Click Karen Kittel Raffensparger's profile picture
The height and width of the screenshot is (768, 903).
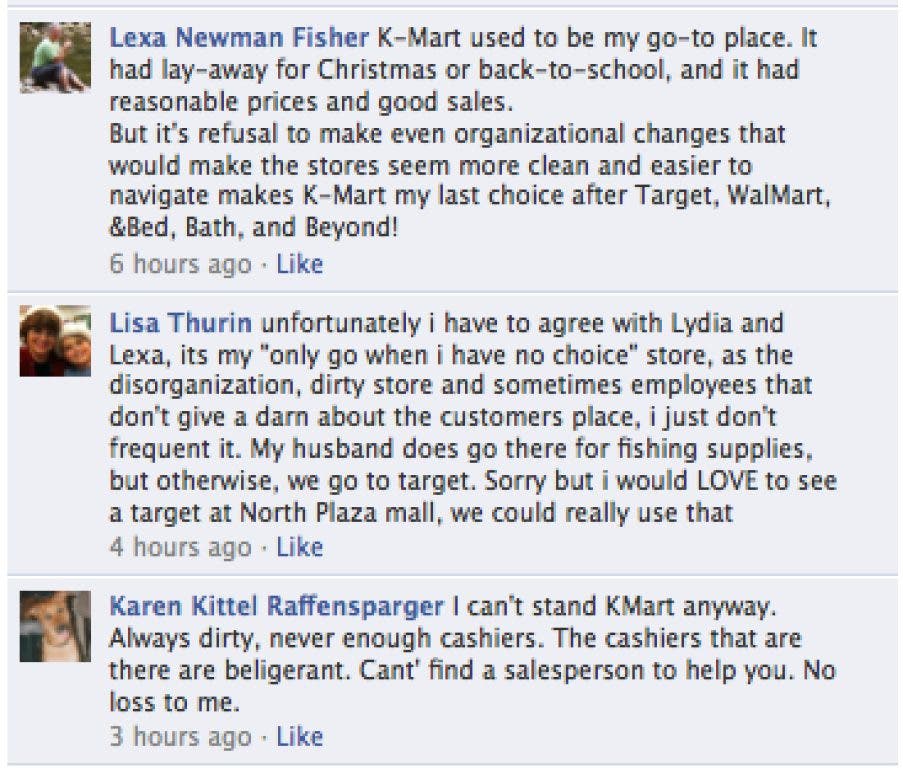[55, 625]
